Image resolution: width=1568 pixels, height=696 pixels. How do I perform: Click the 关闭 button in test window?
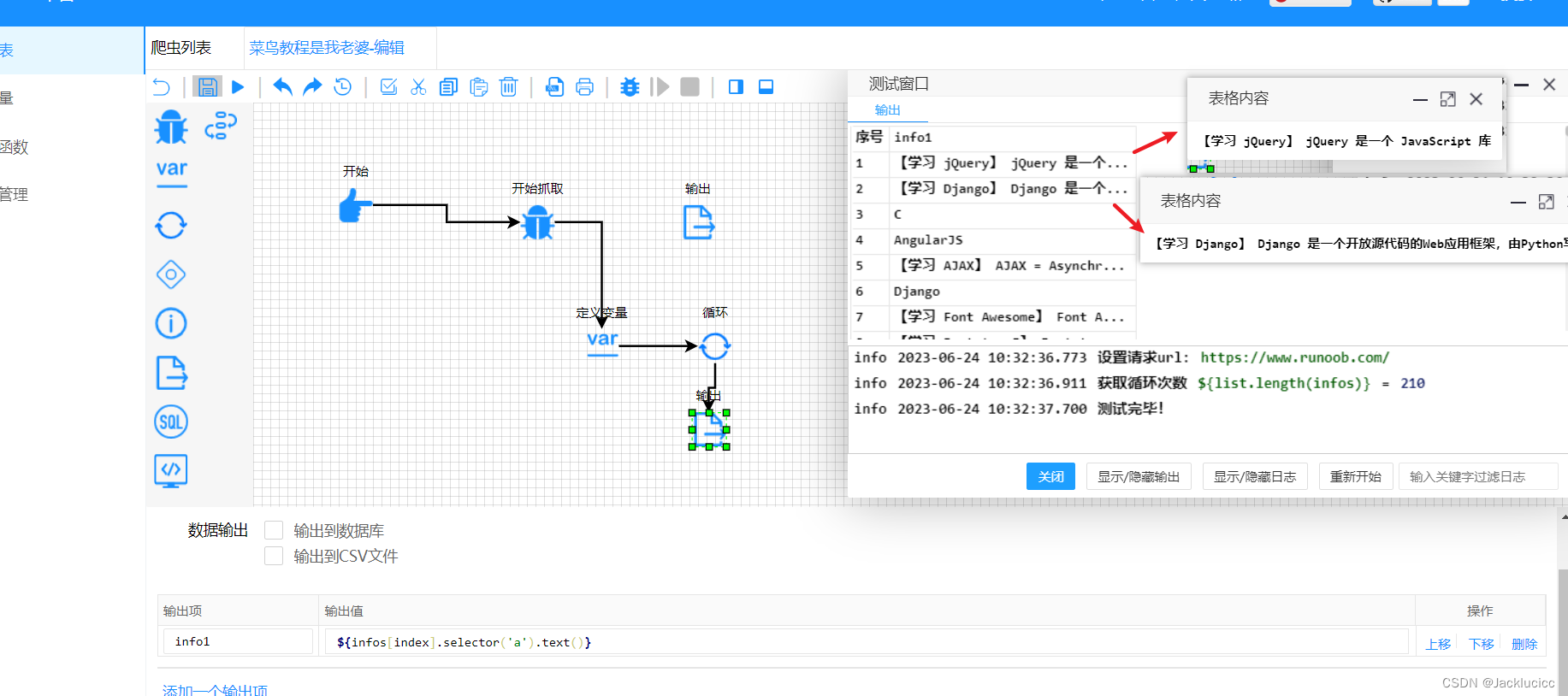tap(1050, 476)
